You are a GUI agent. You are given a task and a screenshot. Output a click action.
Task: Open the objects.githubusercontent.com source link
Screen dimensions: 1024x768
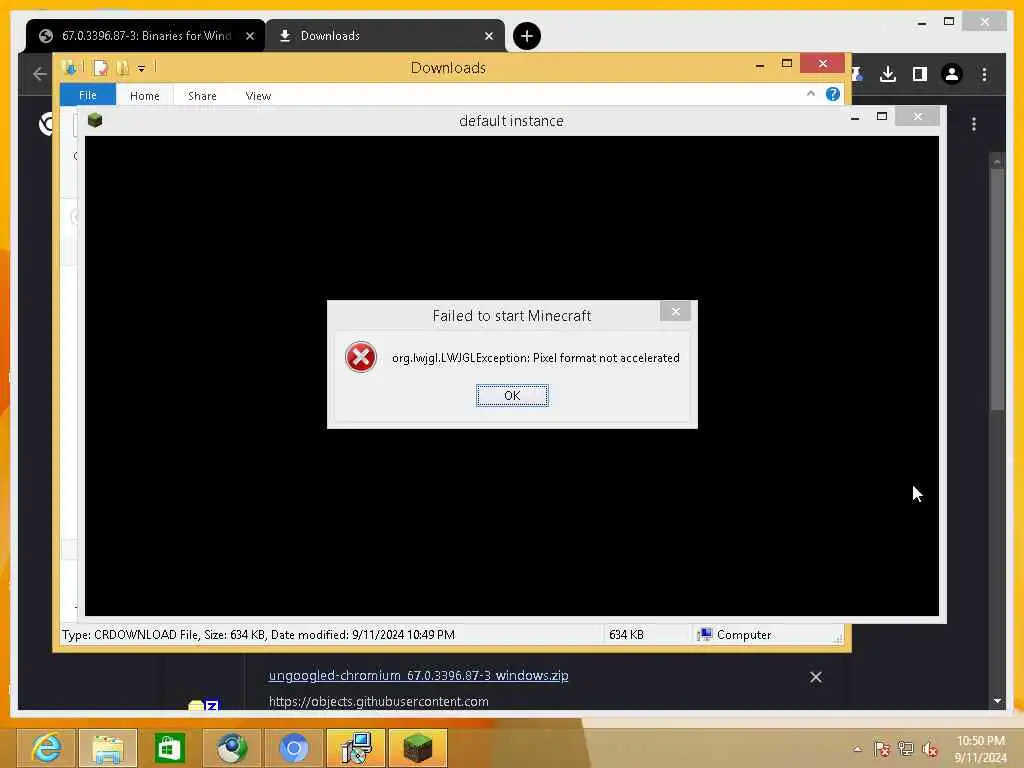(x=378, y=701)
